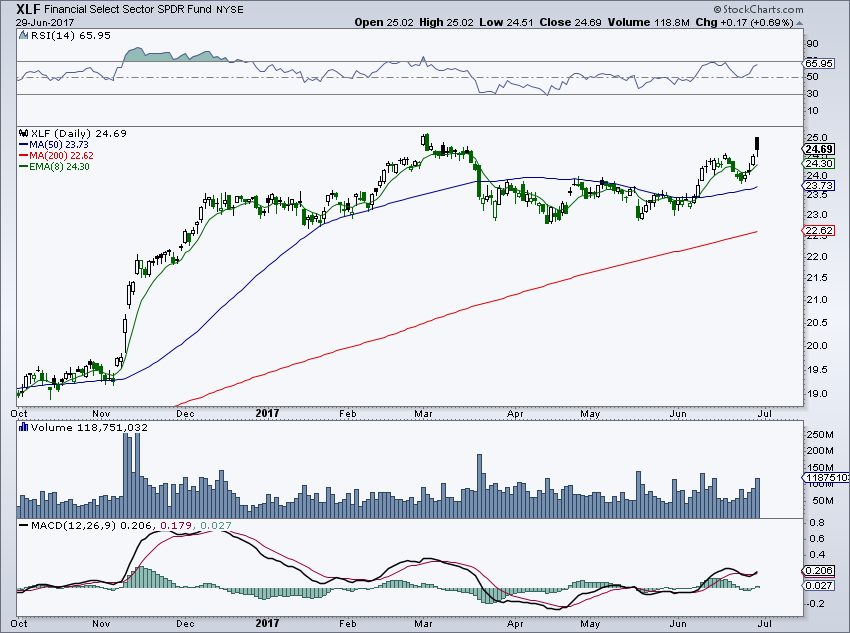
Task: Click the tall March volume spike bar
Action: pos(479,486)
